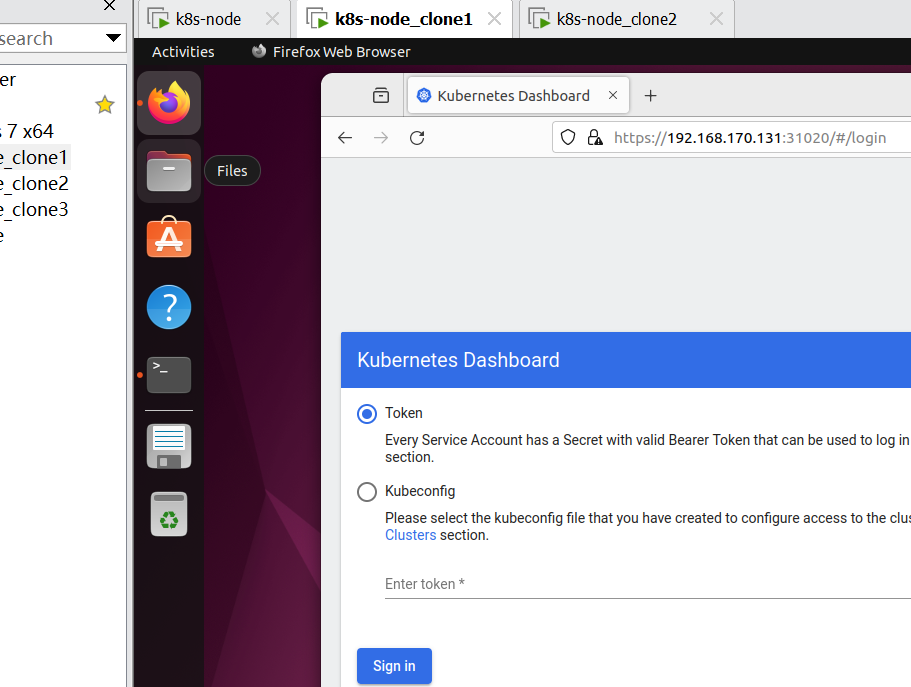This screenshot has height=687, width=911.
Task: Switch to the k8s-node_clone1 VM tab
Action: point(403,19)
